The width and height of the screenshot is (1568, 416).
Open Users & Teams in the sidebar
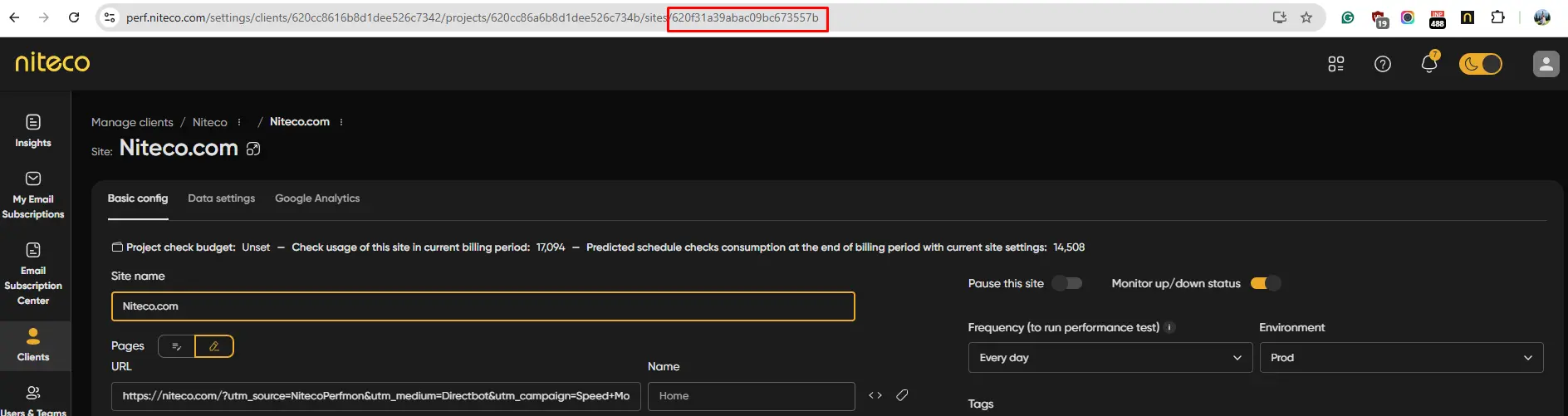point(33,401)
